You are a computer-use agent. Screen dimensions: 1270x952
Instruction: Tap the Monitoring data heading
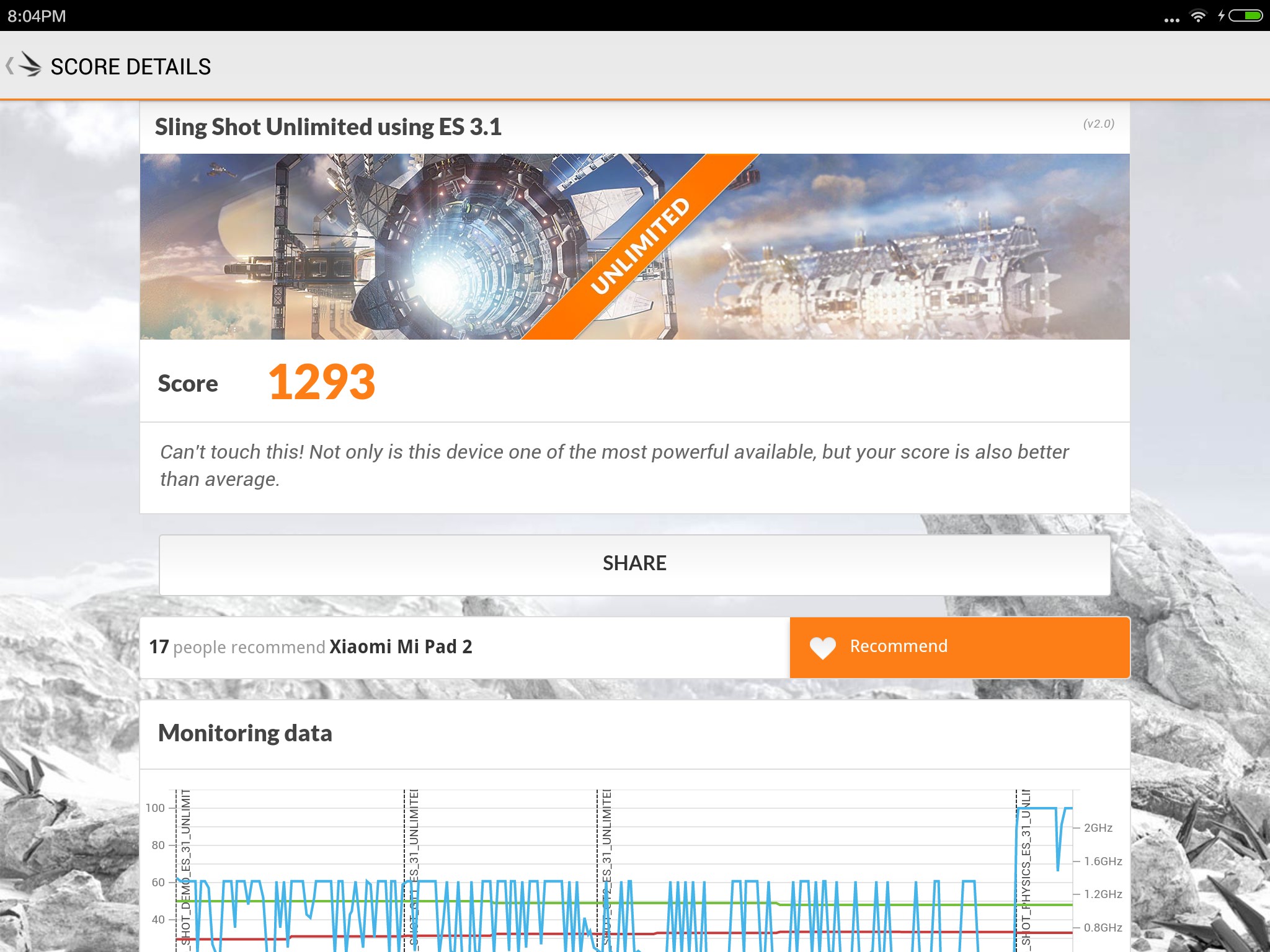pos(245,733)
